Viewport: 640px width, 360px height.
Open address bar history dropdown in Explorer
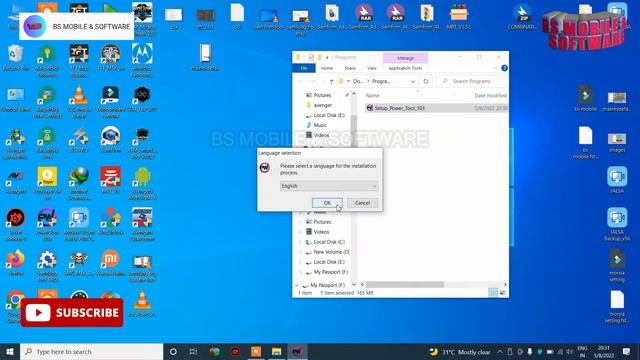pos(413,81)
